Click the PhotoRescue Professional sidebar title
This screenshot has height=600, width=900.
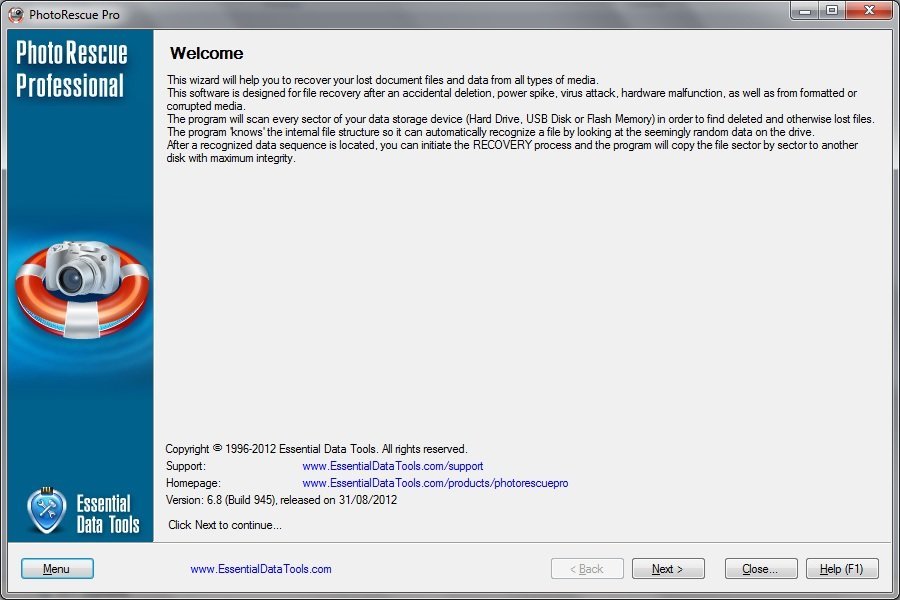click(x=70, y=69)
